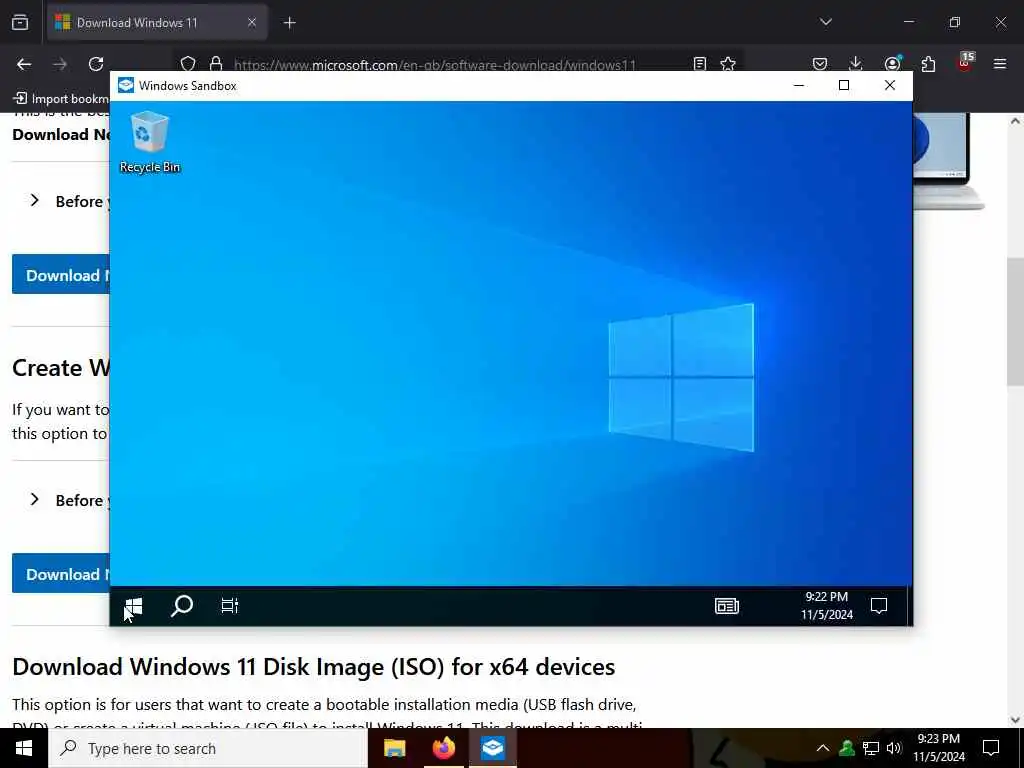Open the host network tray icon
The width and height of the screenshot is (1024, 768).
871,748
